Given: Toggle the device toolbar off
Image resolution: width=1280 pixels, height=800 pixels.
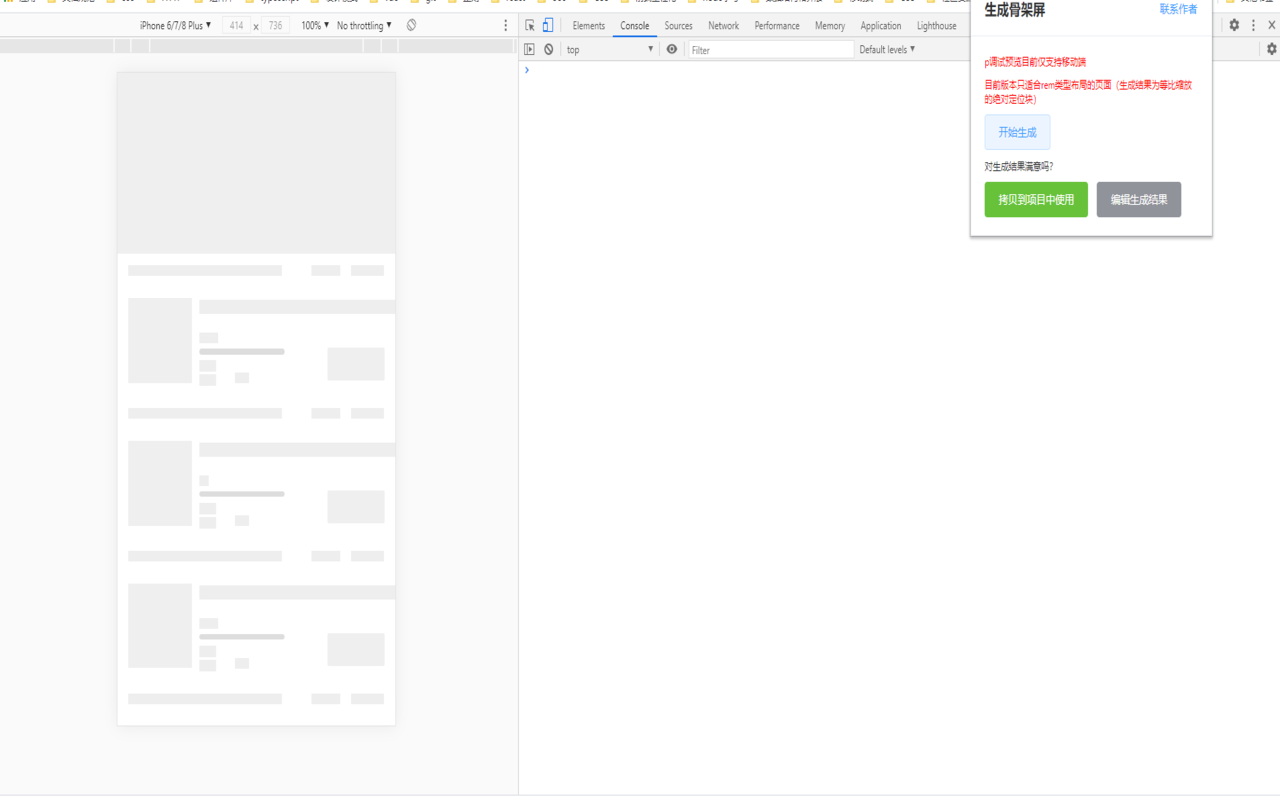Looking at the screenshot, I should (x=547, y=25).
